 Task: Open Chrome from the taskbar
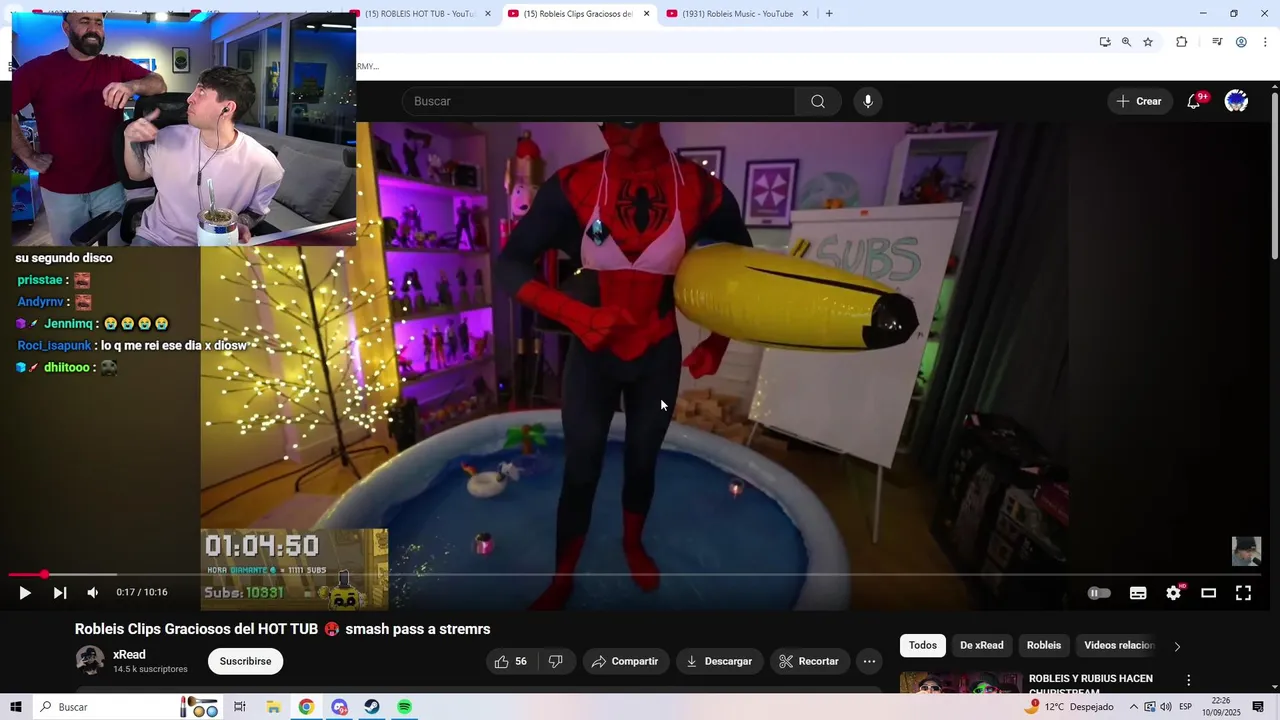point(306,707)
